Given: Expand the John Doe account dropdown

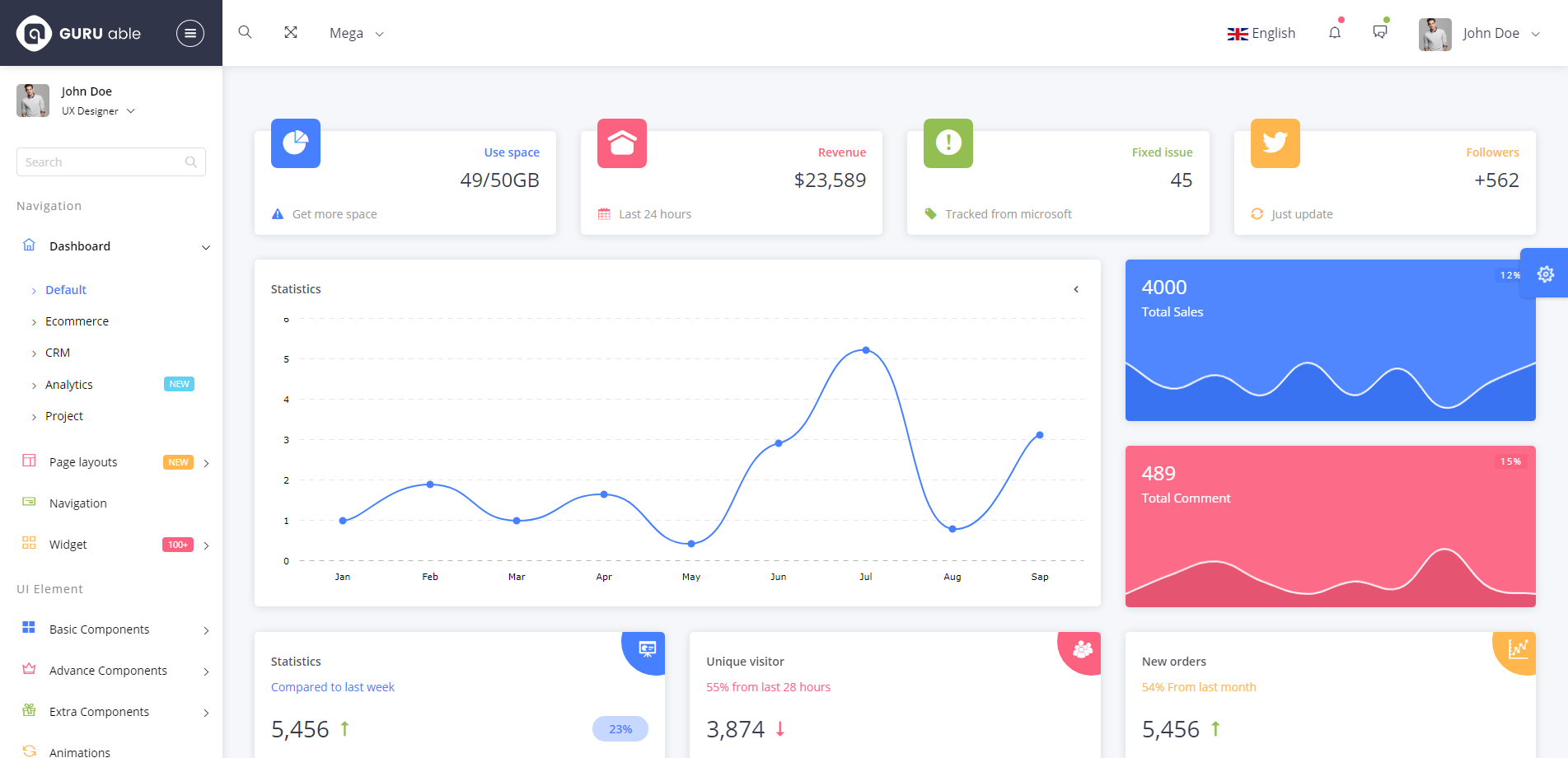Looking at the screenshot, I should point(1491,33).
